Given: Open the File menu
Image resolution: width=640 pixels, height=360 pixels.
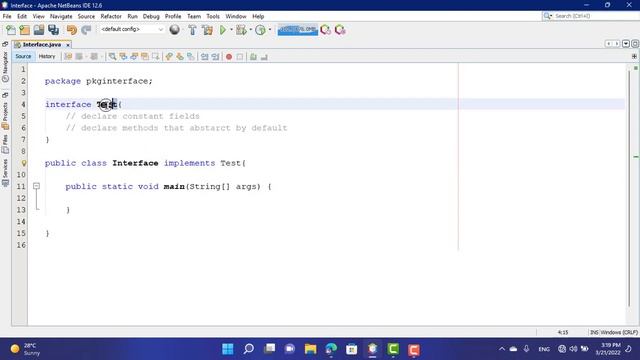Looking at the screenshot, I should pos(7,16).
